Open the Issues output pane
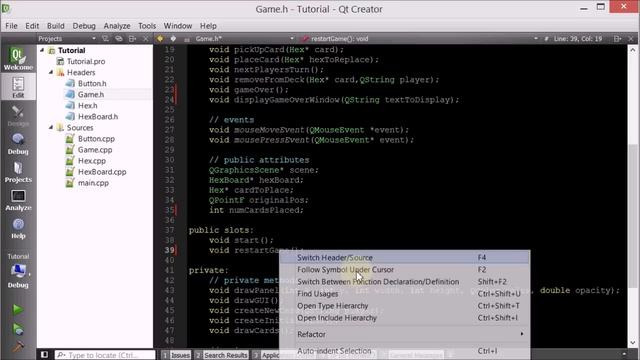Screen dimensions: 640x360 pyautogui.click(x=176, y=355)
